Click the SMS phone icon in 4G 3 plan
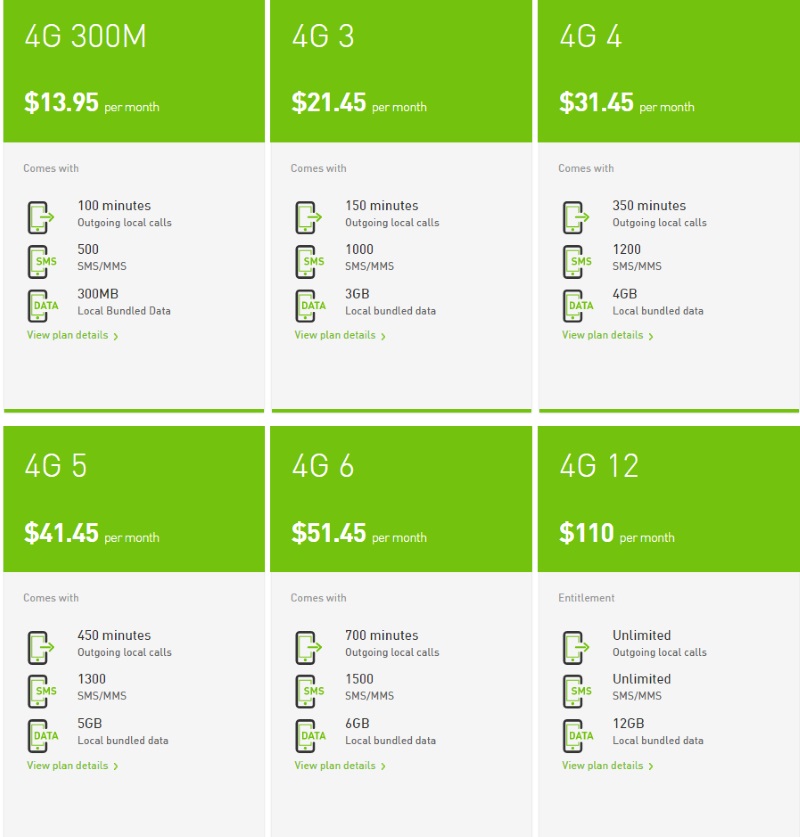 310,262
